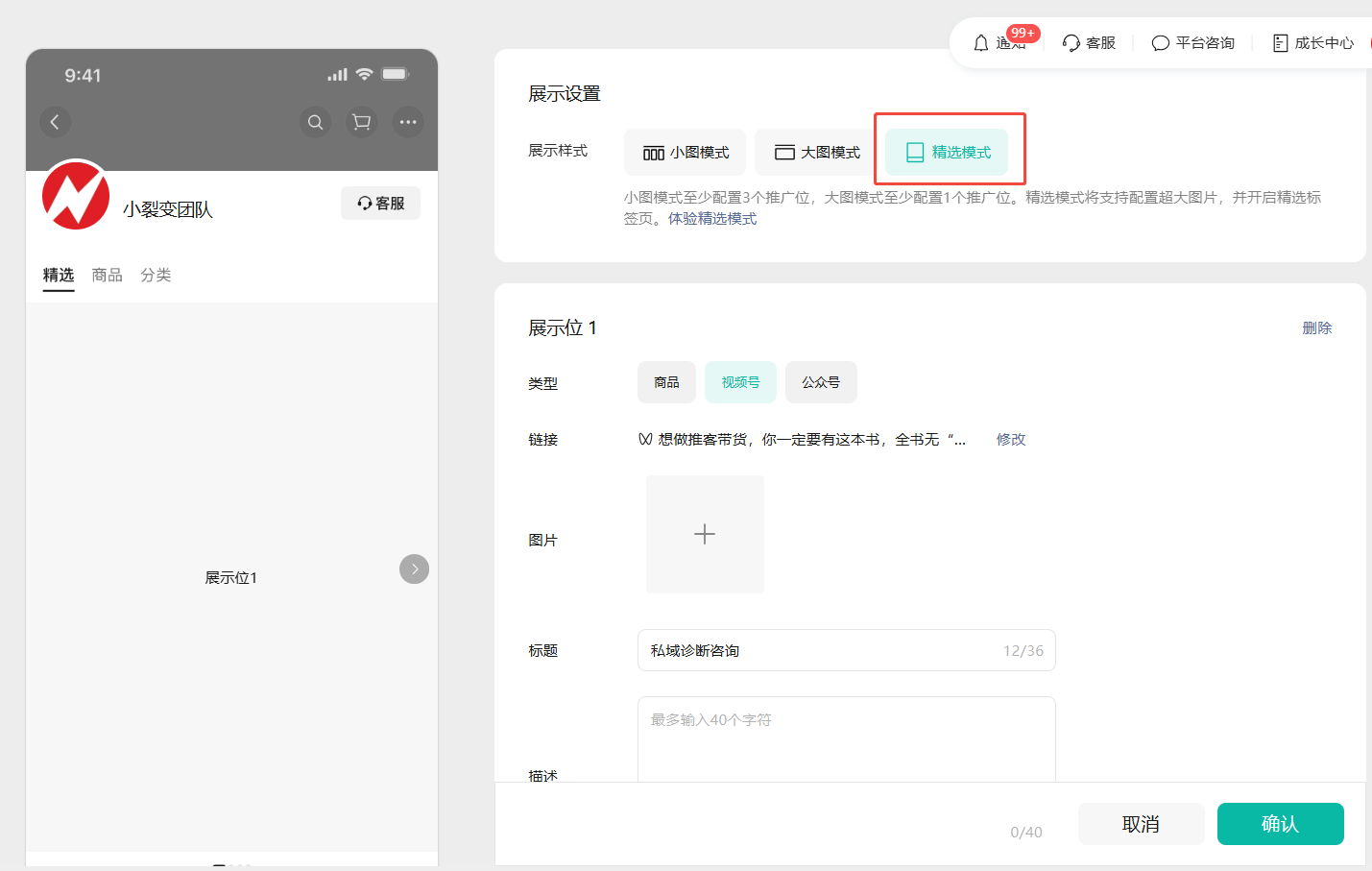Select 小图模式 display style

686,153
